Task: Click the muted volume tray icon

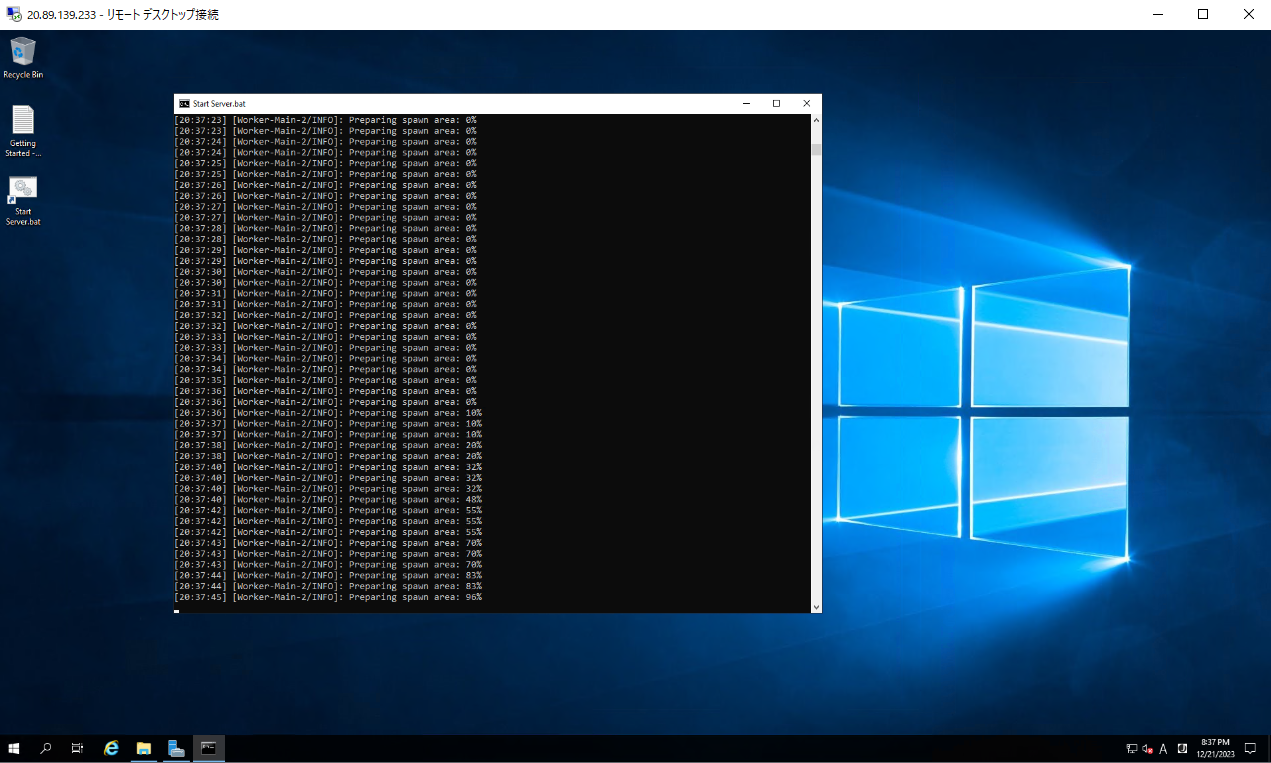Action: [1147, 748]
